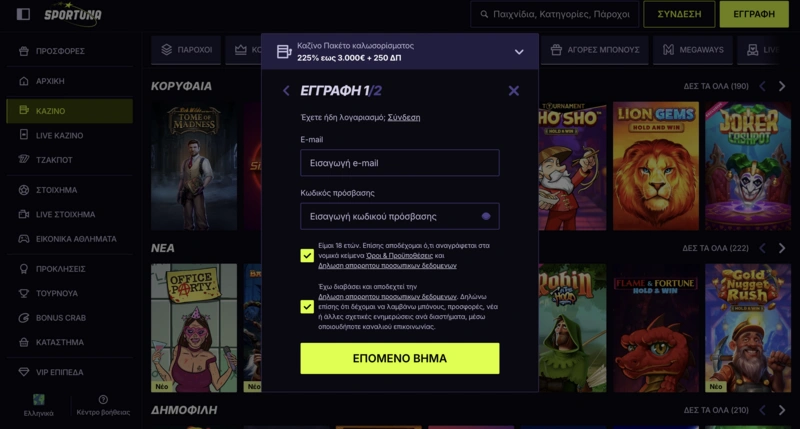Select the ΑΓΟΡΕΣ ΜΠΟΝΟΥΣ tab
Image resolution: width=800 pixels, height=429 pixels.
pyautogui.click(x=595, y=50)
